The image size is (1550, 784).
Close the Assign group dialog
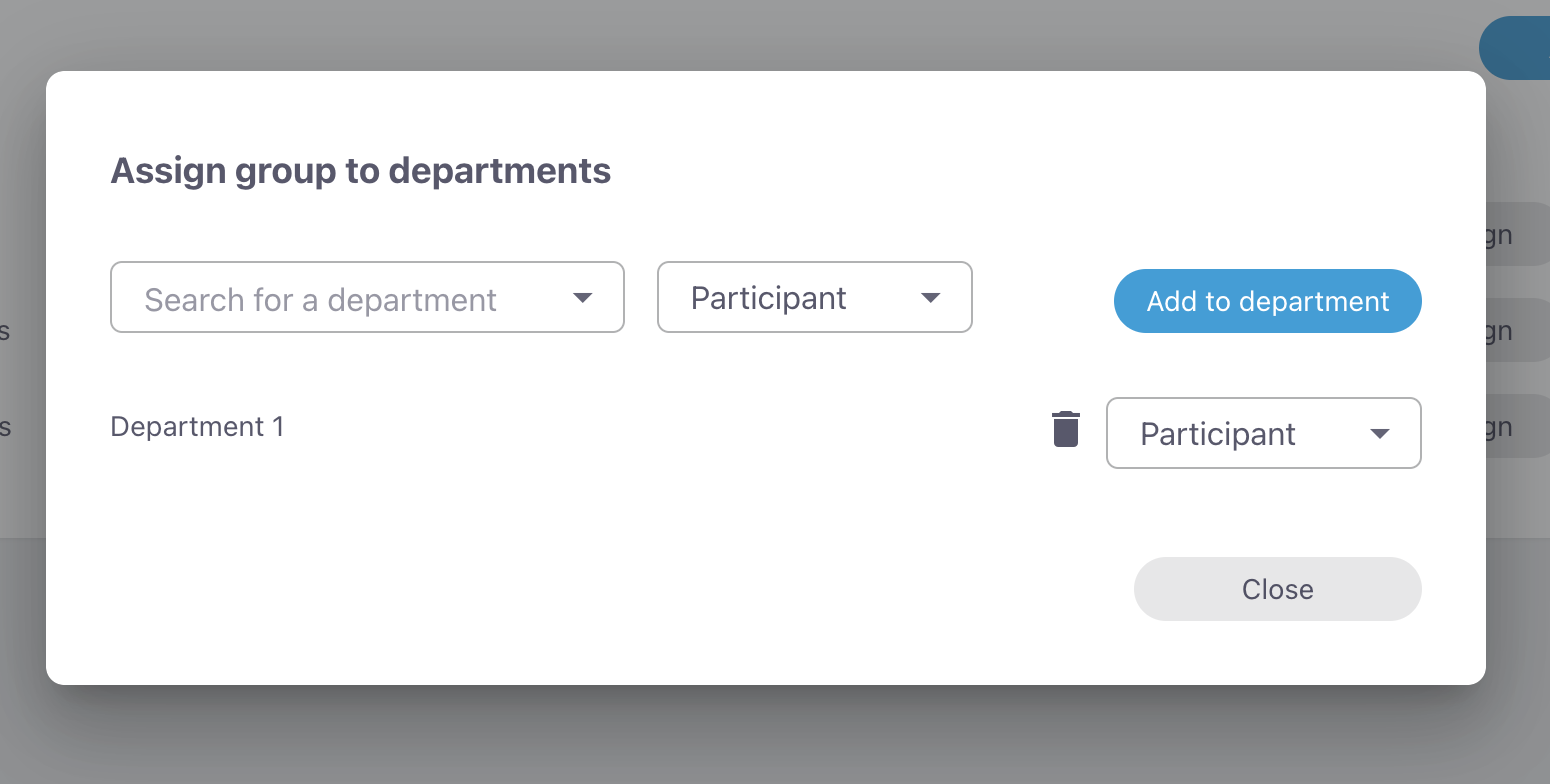click(x=1277, y=589)
